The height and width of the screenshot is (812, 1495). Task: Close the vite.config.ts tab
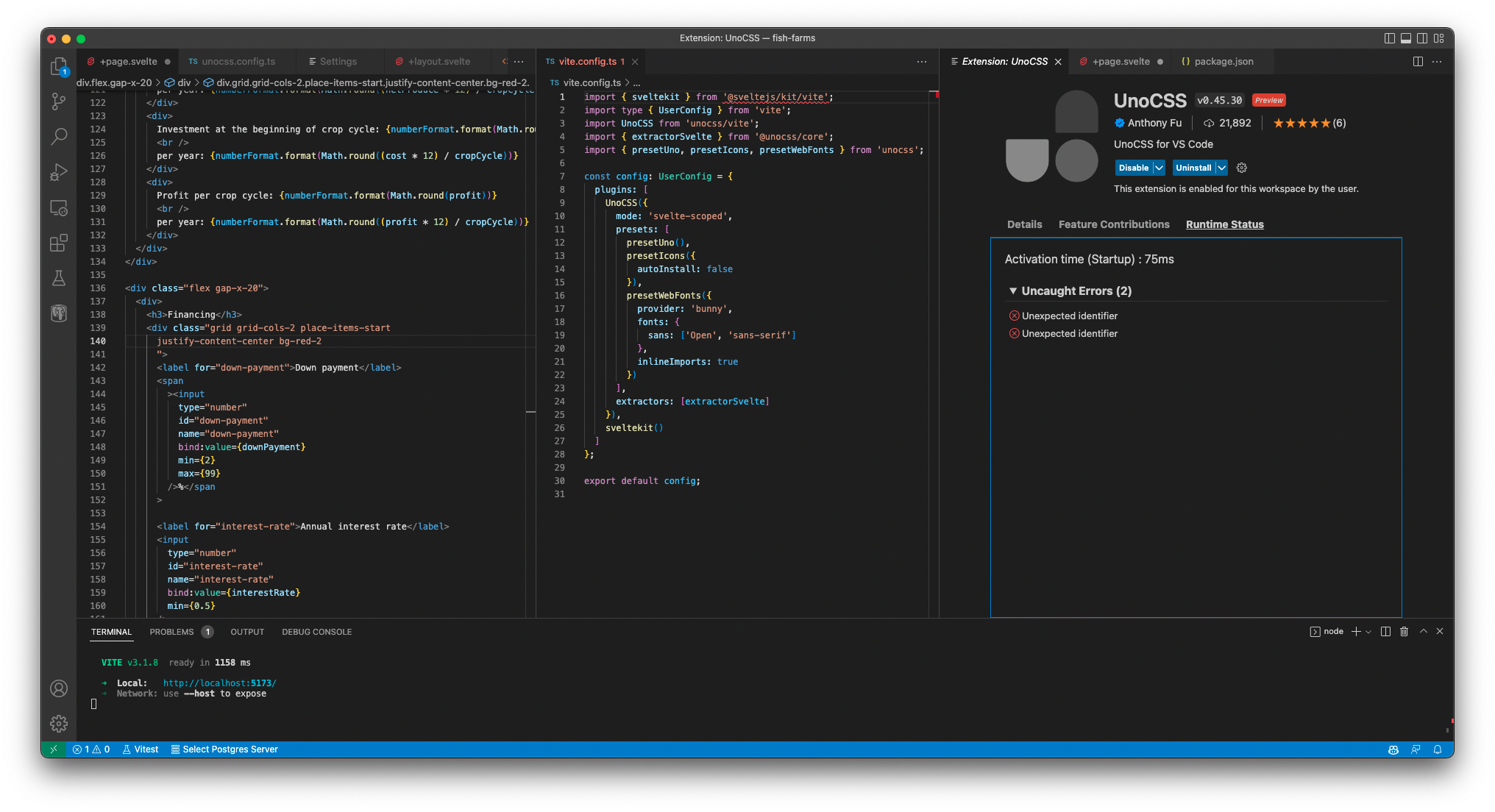[x=635, y=62]
